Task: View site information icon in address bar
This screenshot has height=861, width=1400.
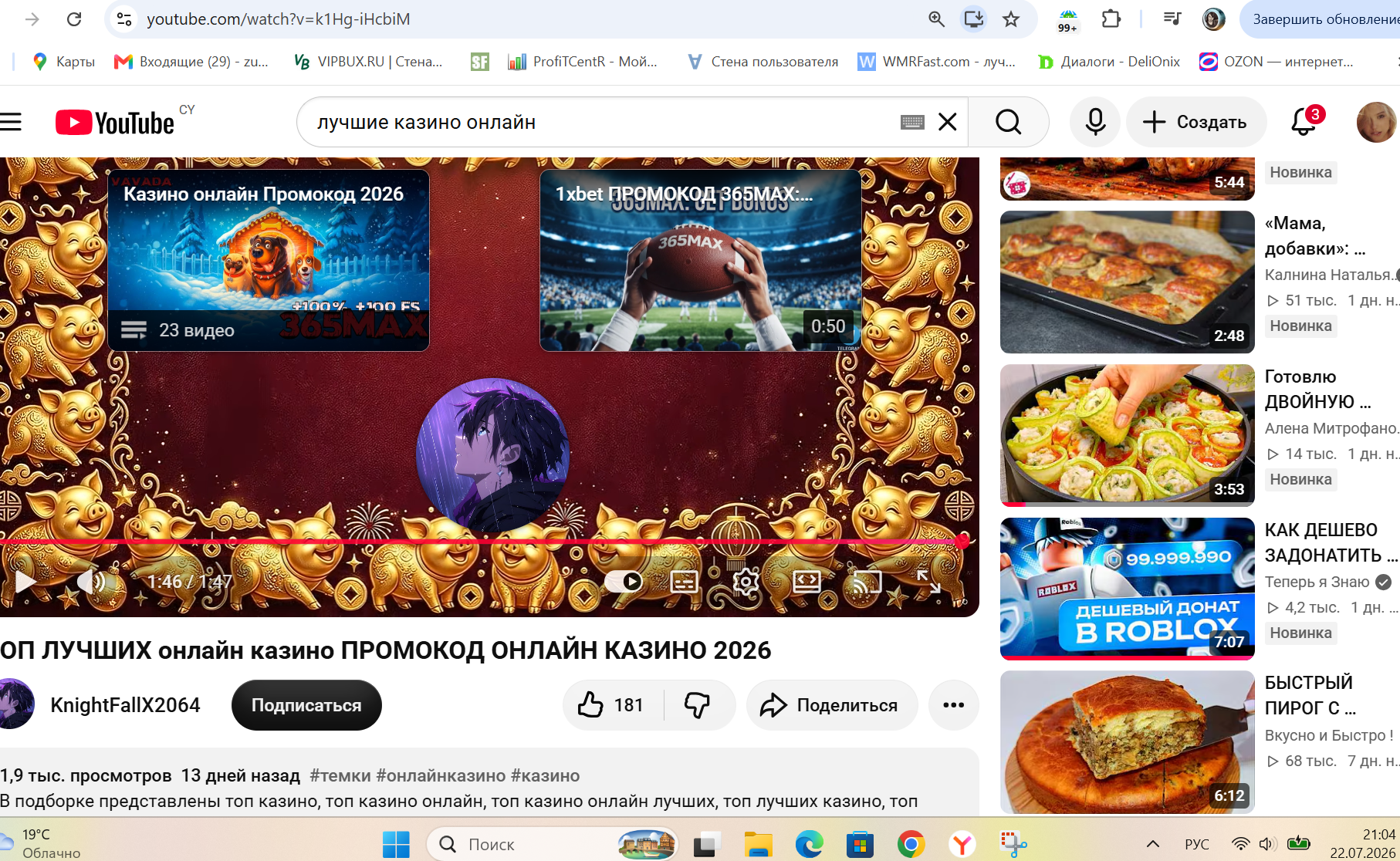Action: [124, 19]
